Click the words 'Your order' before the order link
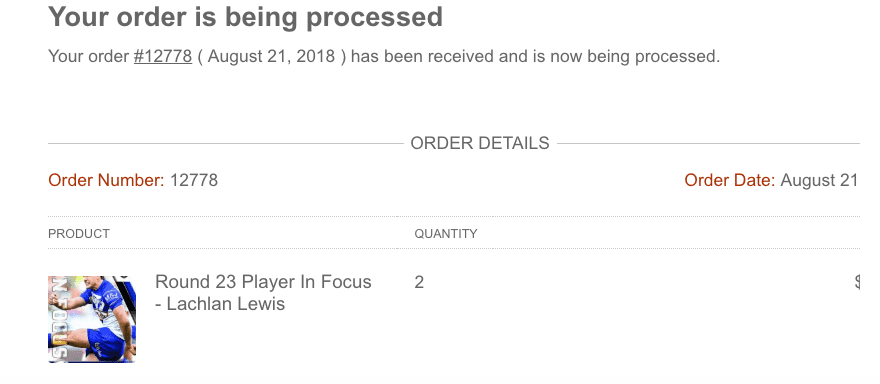Image resolution: width=880 pixels, height=384 pixels. click(89, 57)
